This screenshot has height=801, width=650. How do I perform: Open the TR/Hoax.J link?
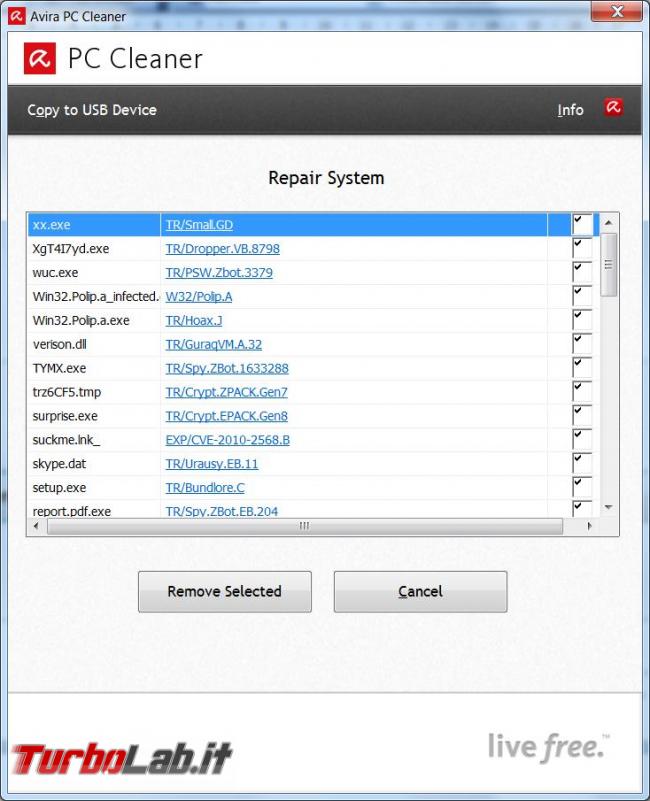coord(194,321)
